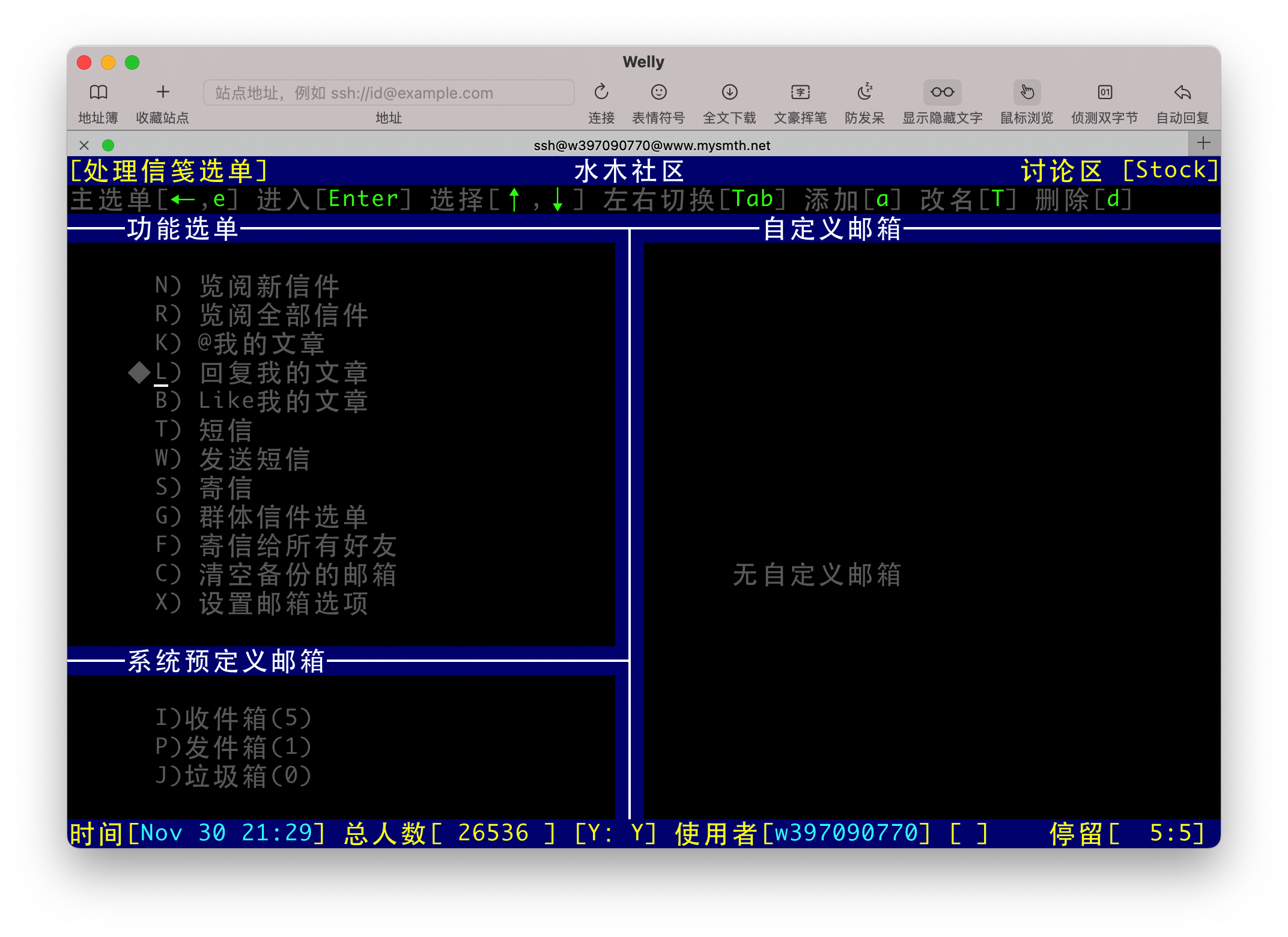Toggle double-byte detection icon
This screenshot has width=1288, height=937.
pyautogui.click(x=1105, y=92)
